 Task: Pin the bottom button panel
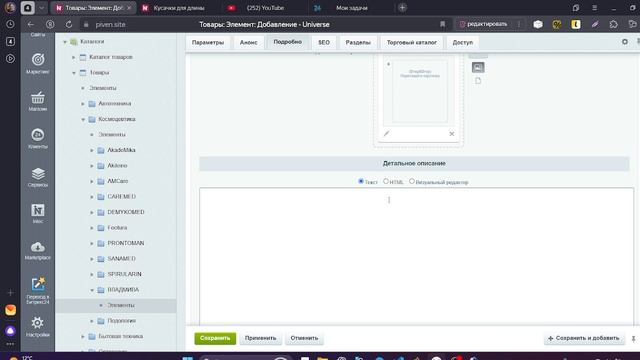point(633,338)
